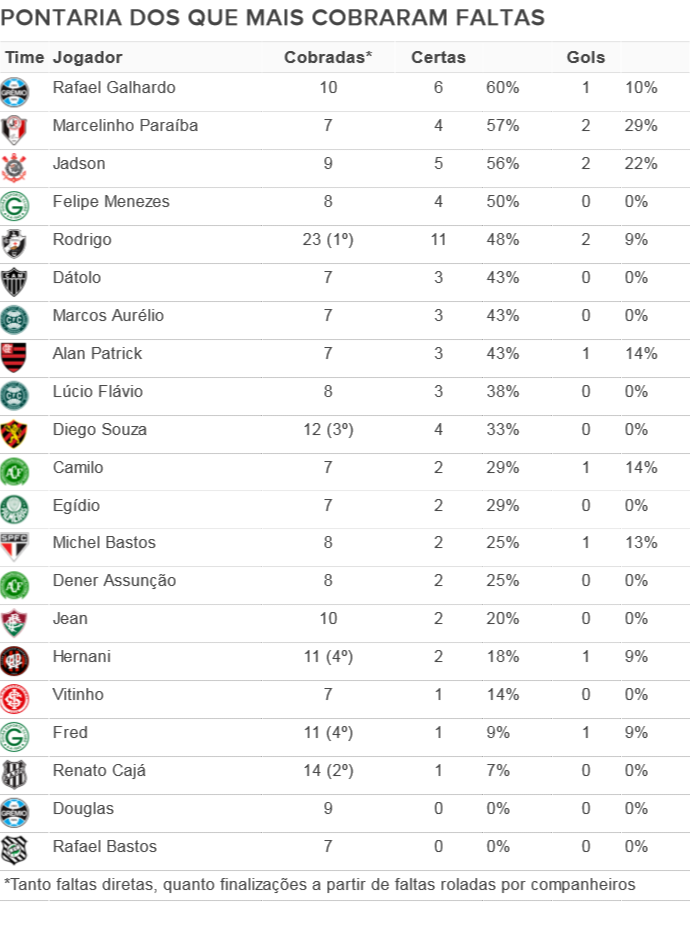Click the Certas column header

[438, 58]
